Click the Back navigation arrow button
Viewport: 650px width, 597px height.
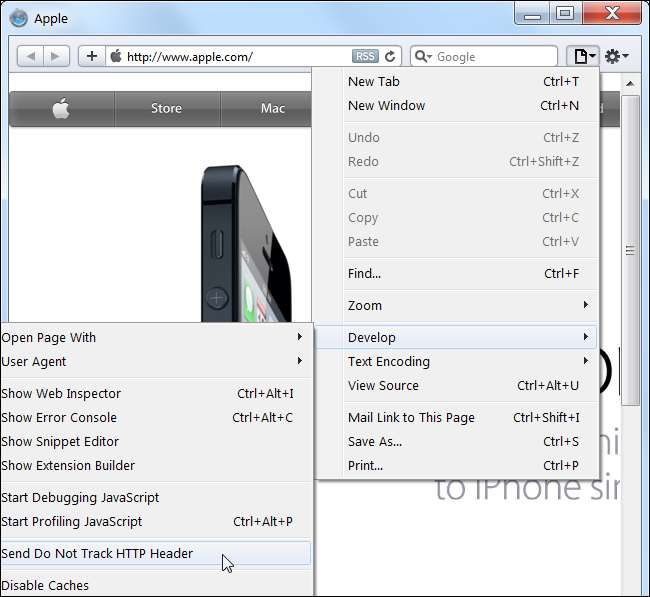pyautogui.click(x=30, y=56)
